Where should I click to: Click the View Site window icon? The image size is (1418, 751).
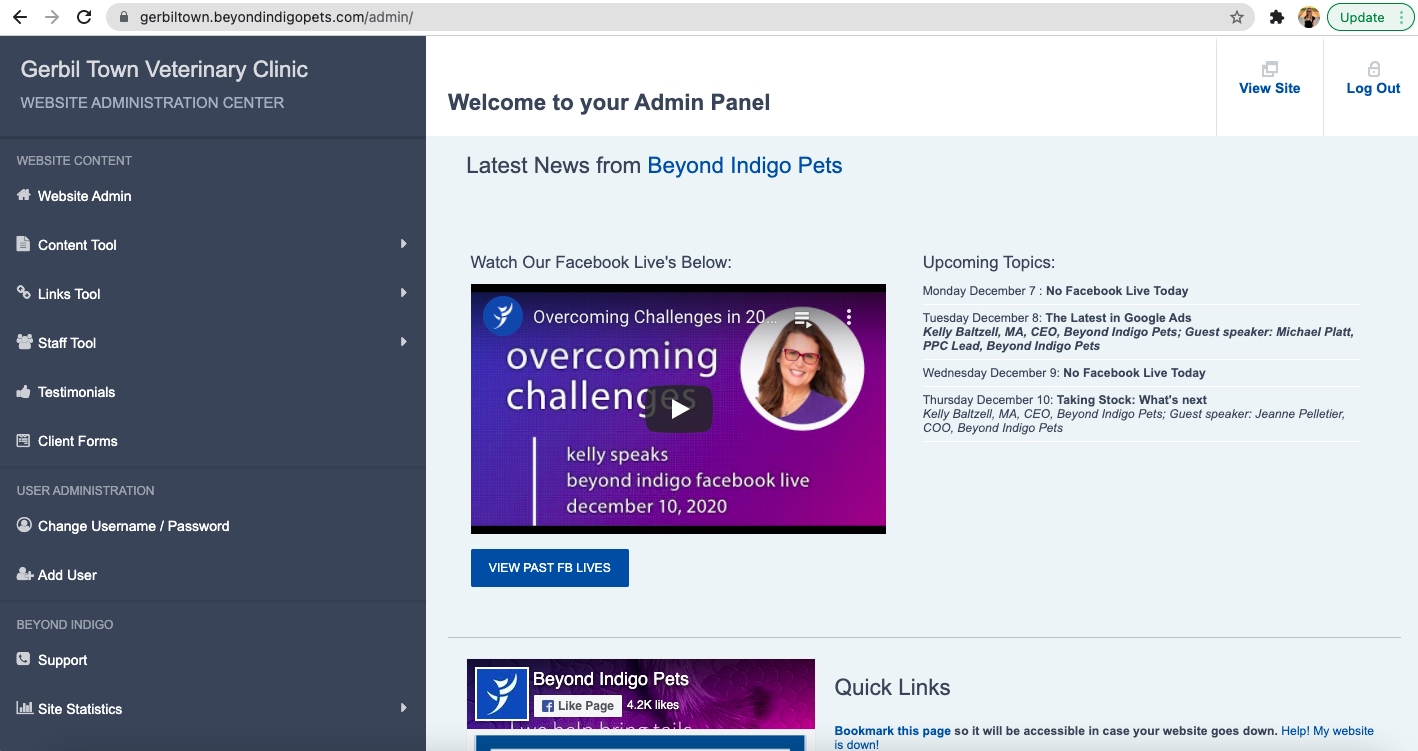point(1270,69)
